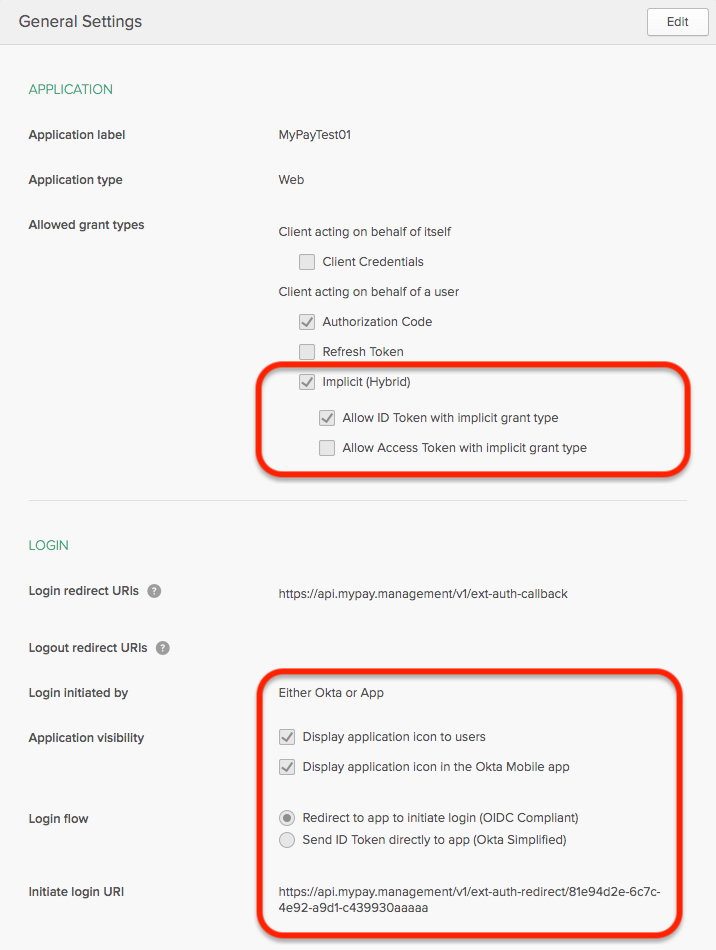Click the Edit button in General Settings
716x950 pixels.
(677, 22)
